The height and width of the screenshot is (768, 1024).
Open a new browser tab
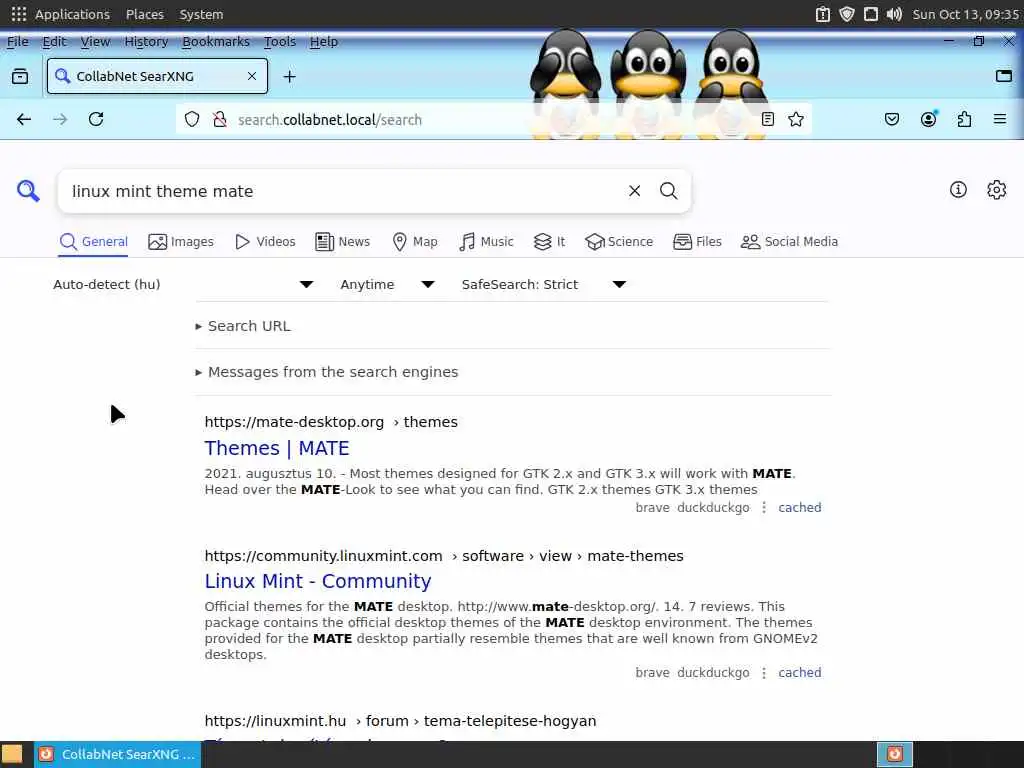point(289,77)
